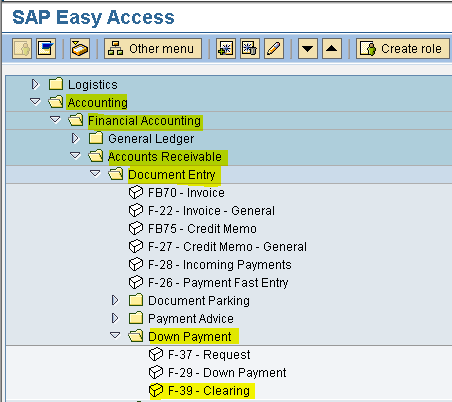Select the Document Parking tree entry

pos(199,301)
